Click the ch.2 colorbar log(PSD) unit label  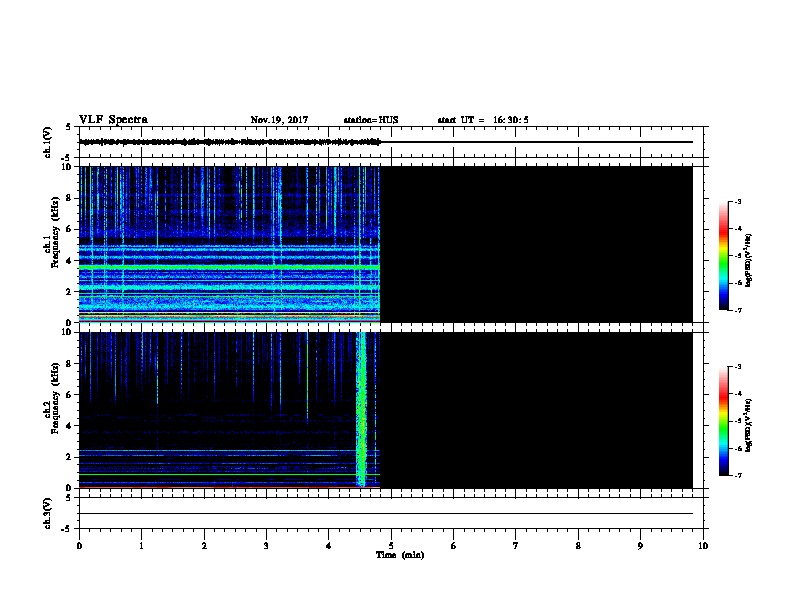[x=748, y=425]
